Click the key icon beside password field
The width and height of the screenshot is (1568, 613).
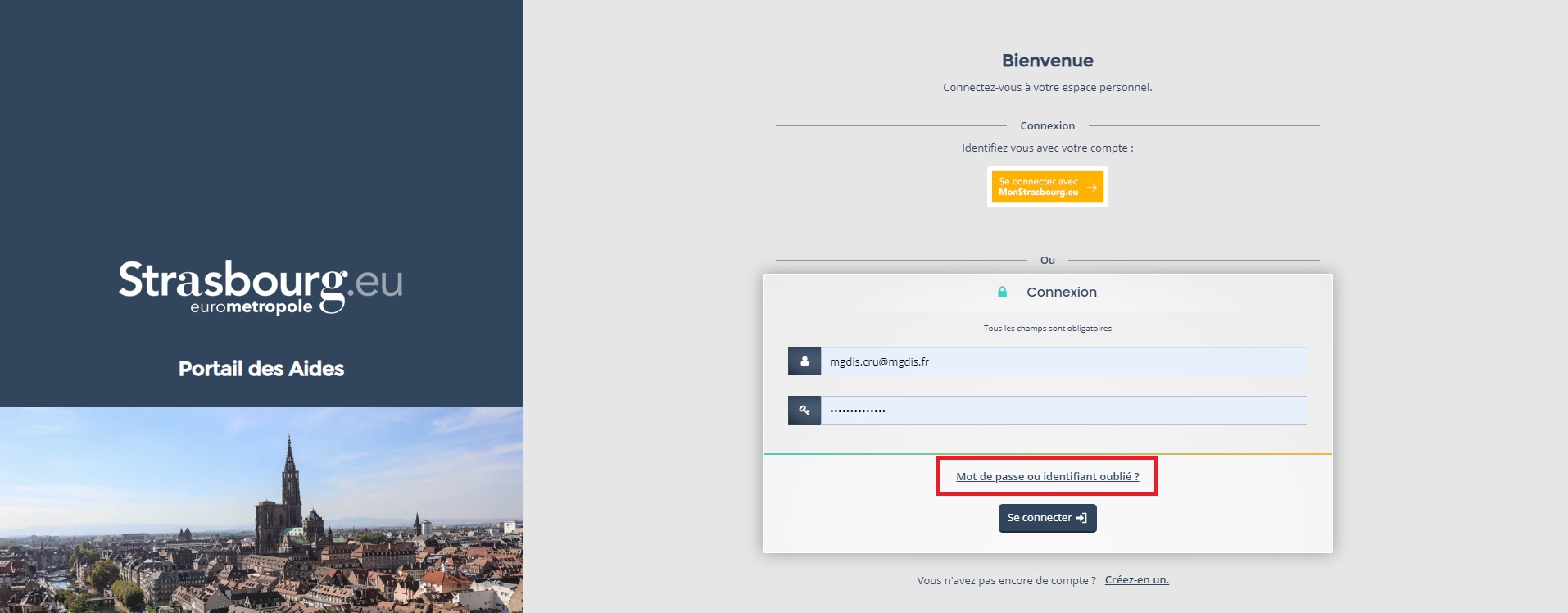click(x=804, y=411)
